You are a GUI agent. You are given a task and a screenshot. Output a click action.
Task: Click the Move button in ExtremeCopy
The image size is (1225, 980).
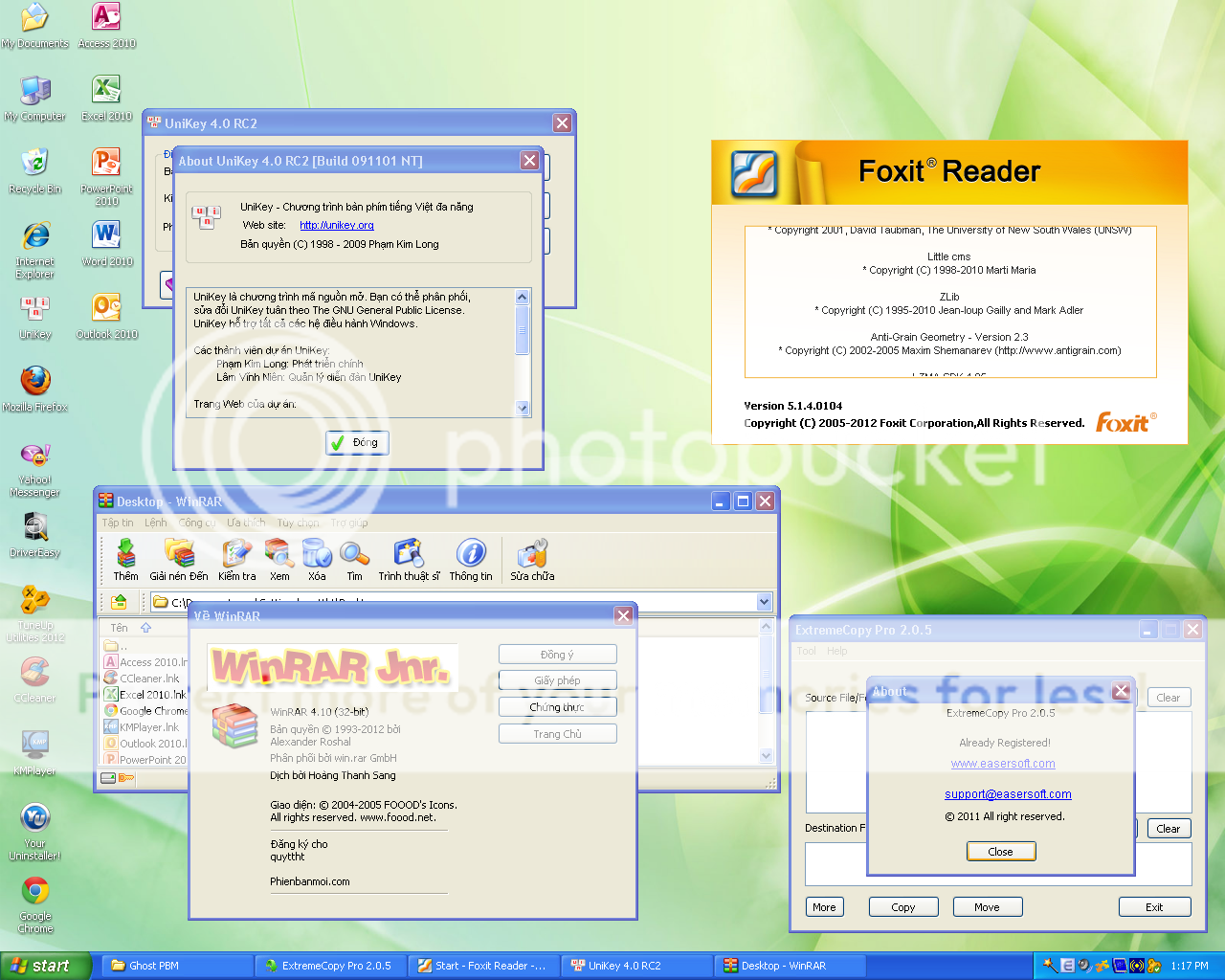pyautogui.click(x=987, y=907)
